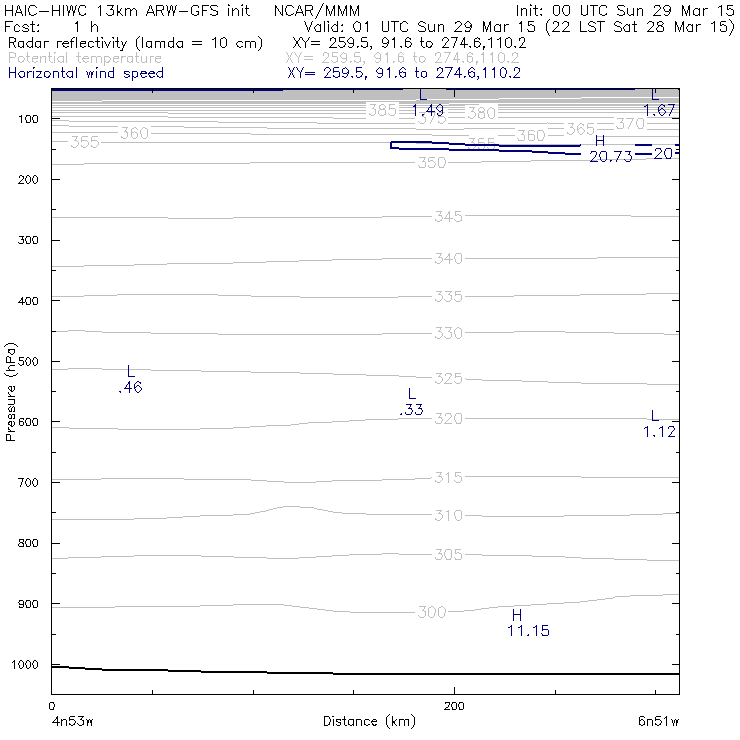Screen dimensions: 740x740
Task: Click the '4n53w' start coordinate label
Action: point(72,721)
